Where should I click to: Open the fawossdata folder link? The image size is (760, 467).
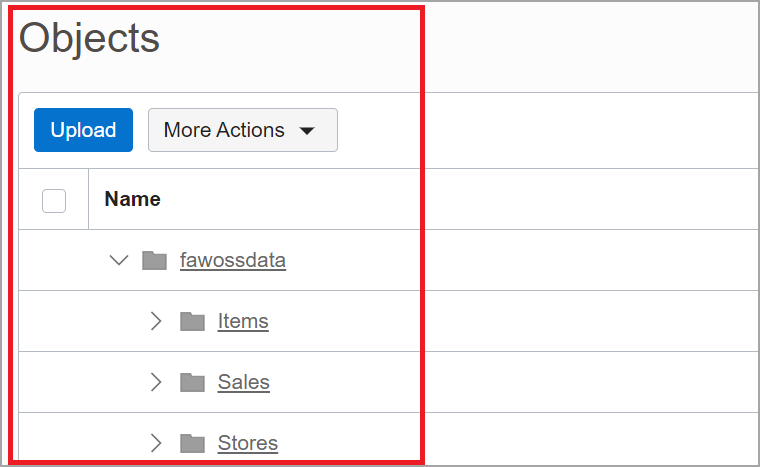(x=233, y=261)
